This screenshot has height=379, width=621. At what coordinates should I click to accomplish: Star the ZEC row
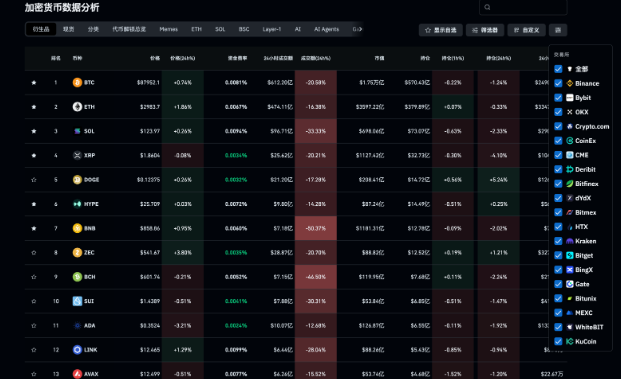34,252
